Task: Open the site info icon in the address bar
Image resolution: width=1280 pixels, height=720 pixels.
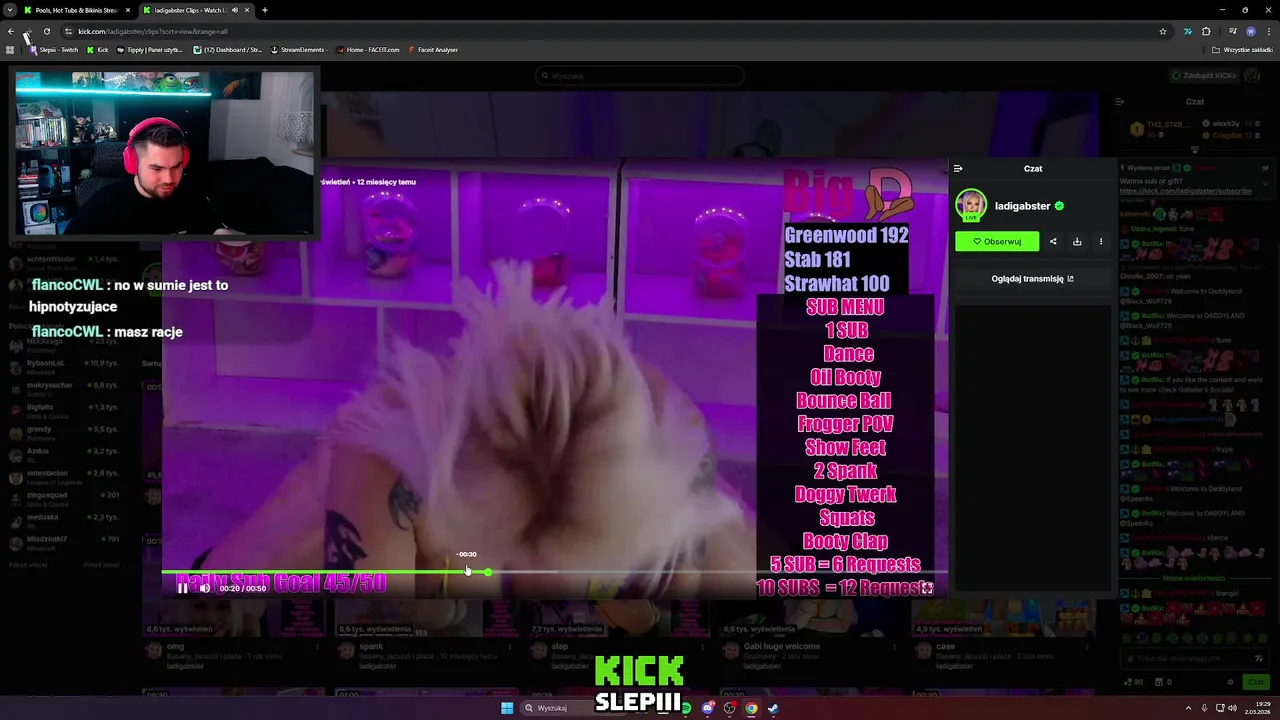Action: pos(68,31)
